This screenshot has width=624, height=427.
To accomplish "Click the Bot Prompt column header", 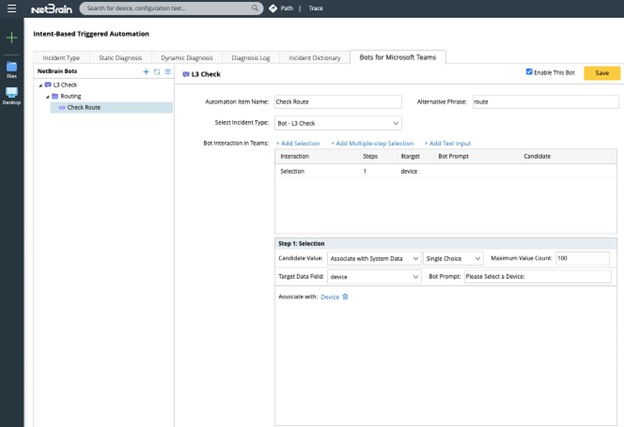I will pos(453,156).
